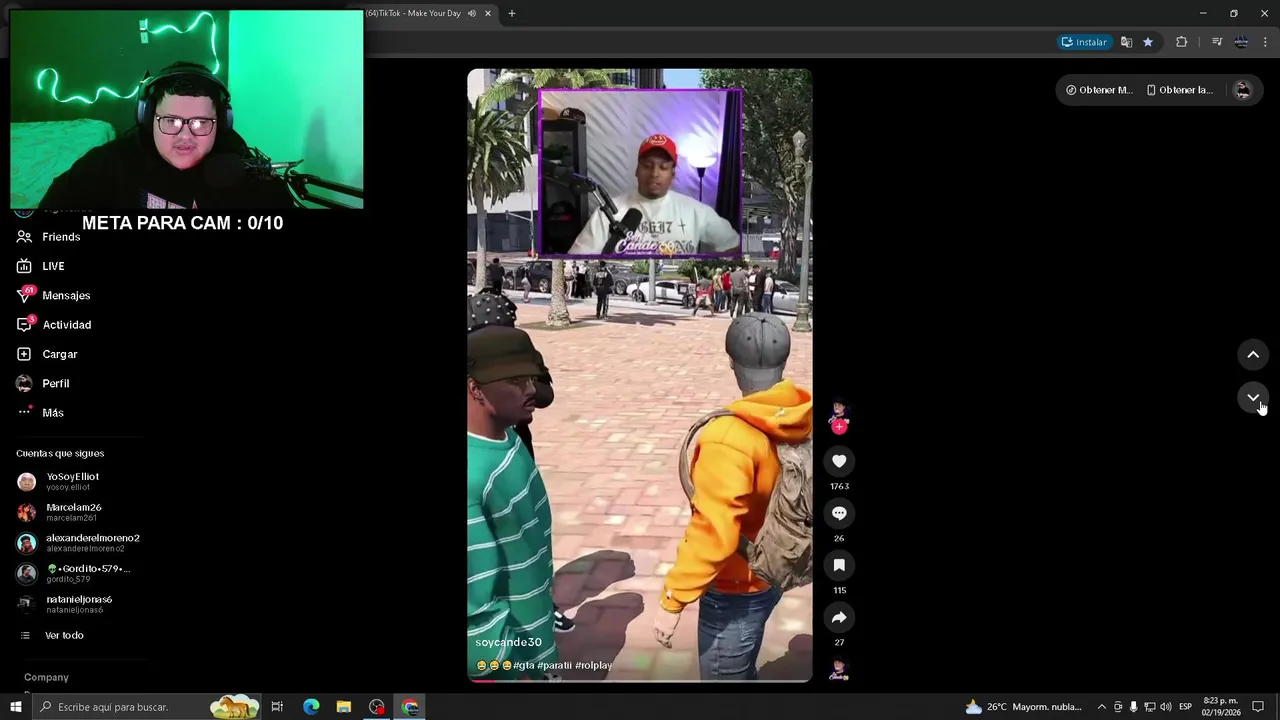Image resolution: width=1280 pixels, height=720 pixels.
Task: Open Cargar in the sidebar
Action: click(x=47, y=354)
